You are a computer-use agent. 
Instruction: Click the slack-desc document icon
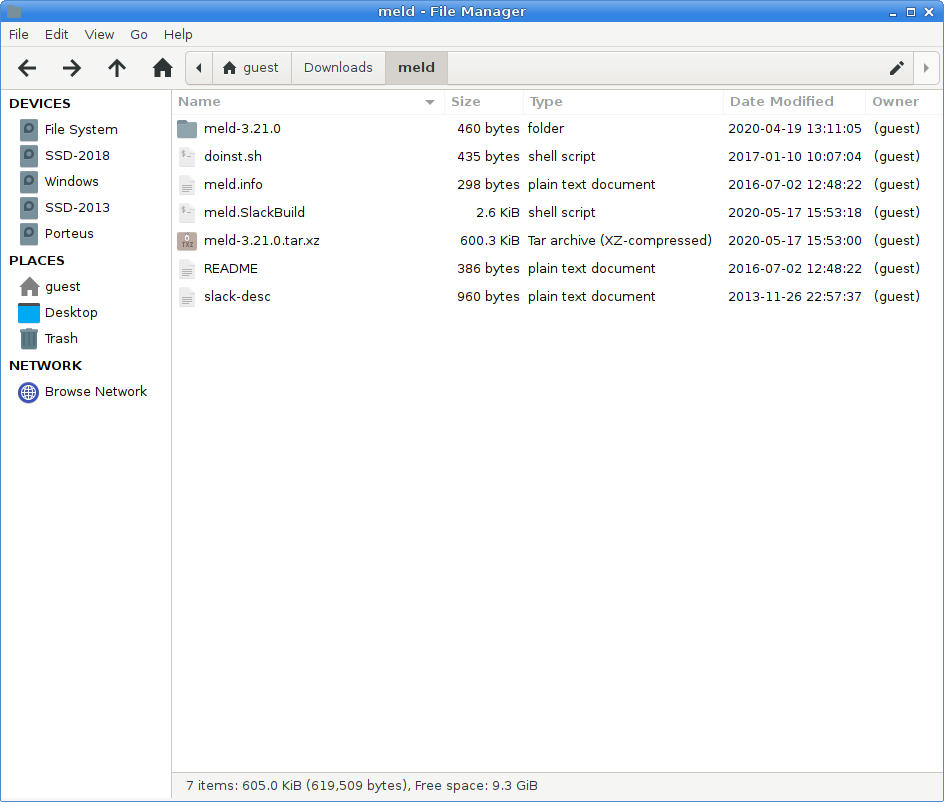pyautogui.click(x=187, y=297)
